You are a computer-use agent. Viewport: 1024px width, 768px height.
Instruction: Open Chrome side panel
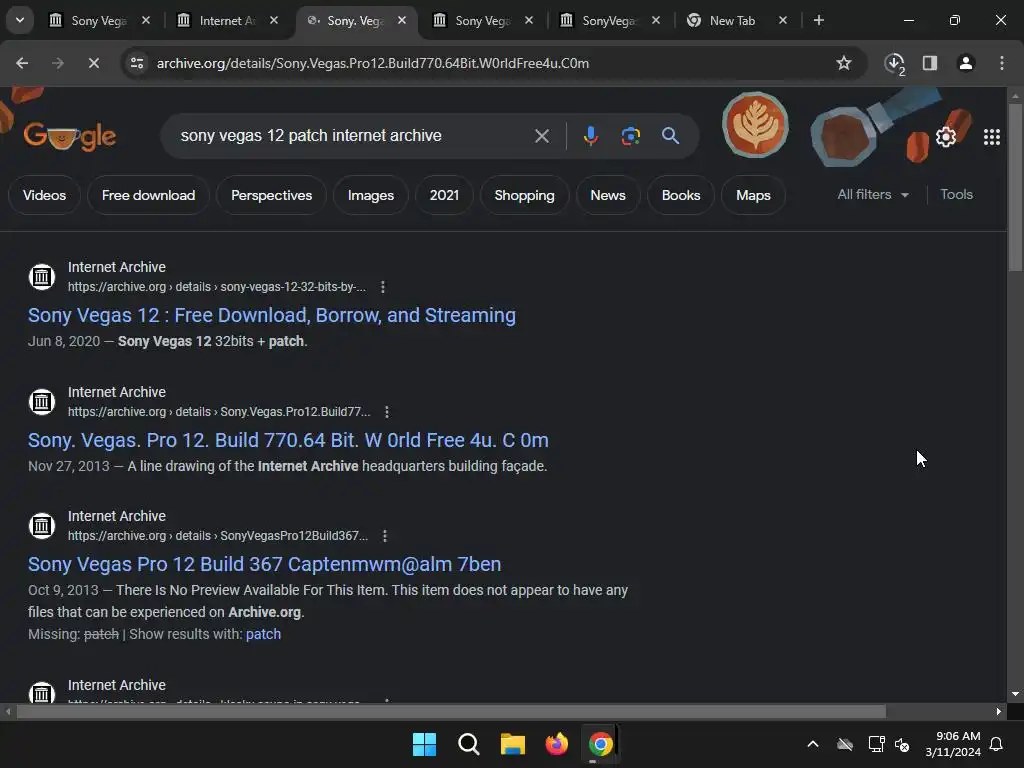(930, 63)
